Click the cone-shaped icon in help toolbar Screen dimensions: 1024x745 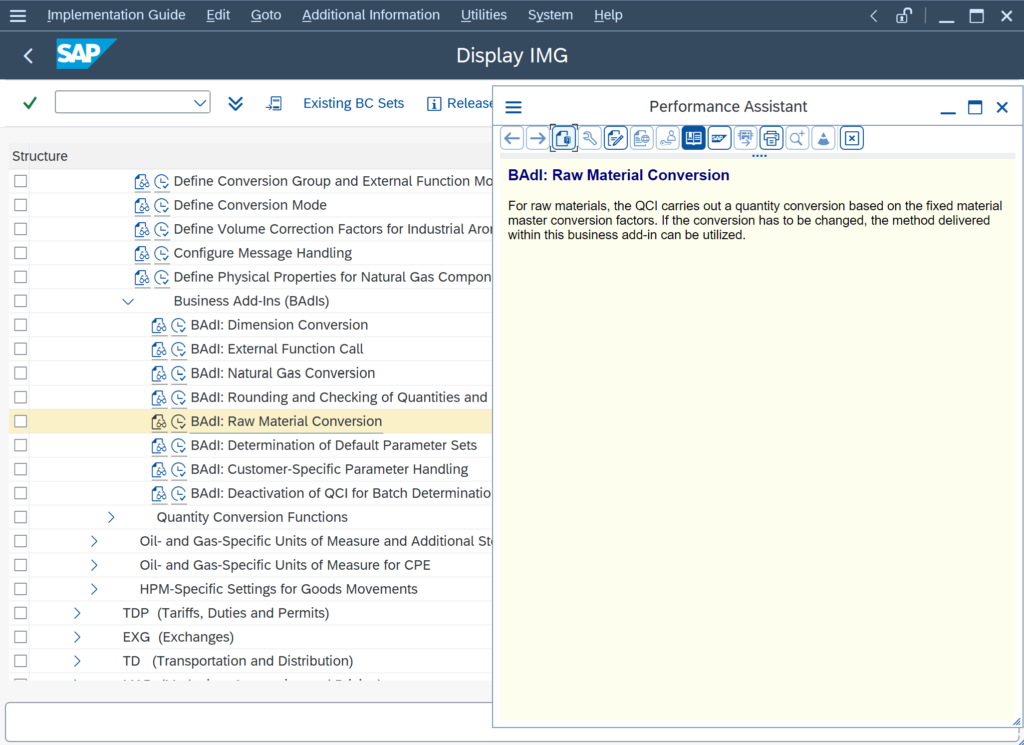point(824,138)
